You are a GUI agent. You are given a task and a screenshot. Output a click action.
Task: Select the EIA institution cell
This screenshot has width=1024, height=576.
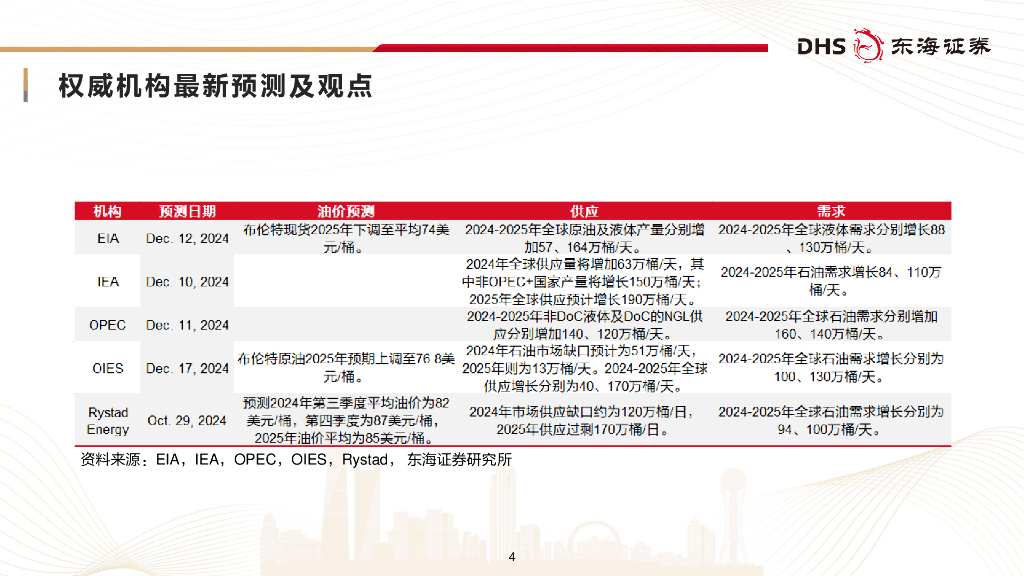108,238
